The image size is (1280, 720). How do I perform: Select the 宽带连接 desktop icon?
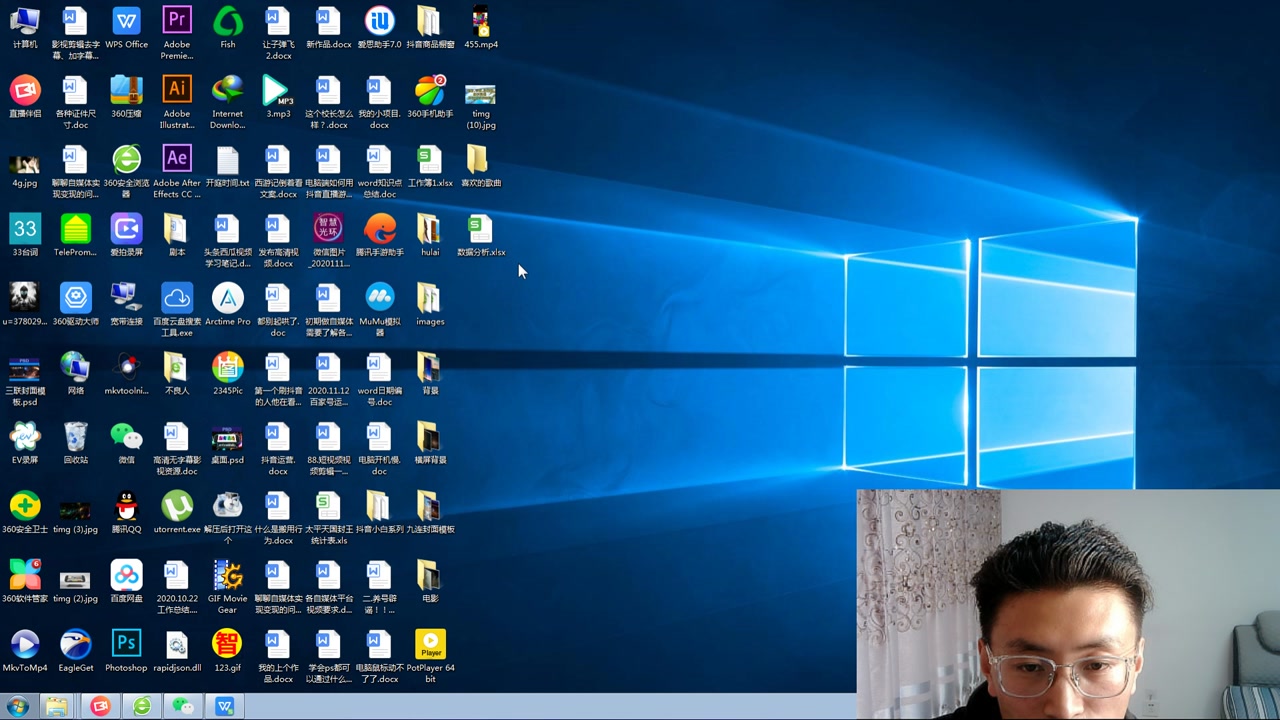click(126, 304)
